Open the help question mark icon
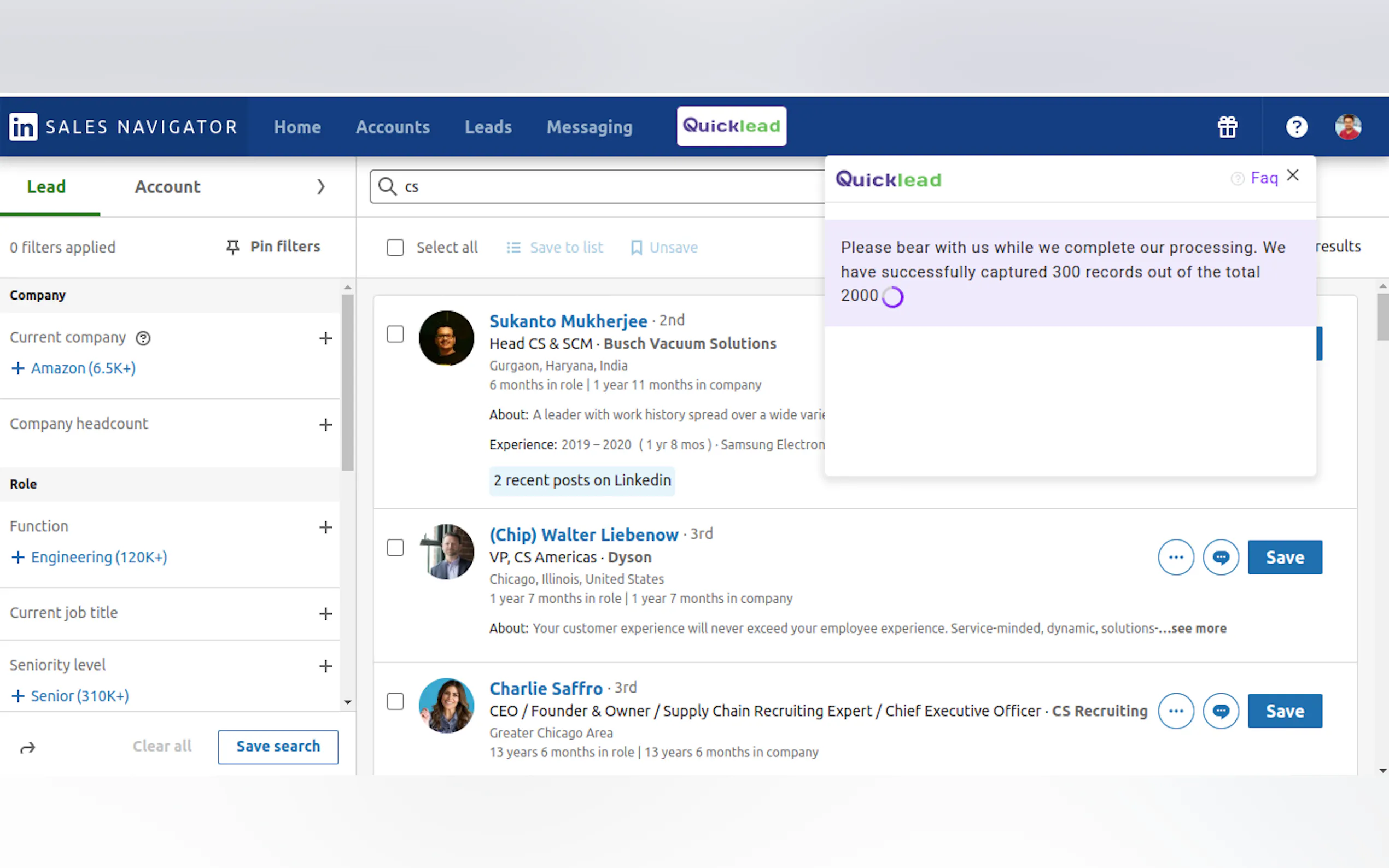This screenshot has width=1389, height=868. [x=1296, y=127]
